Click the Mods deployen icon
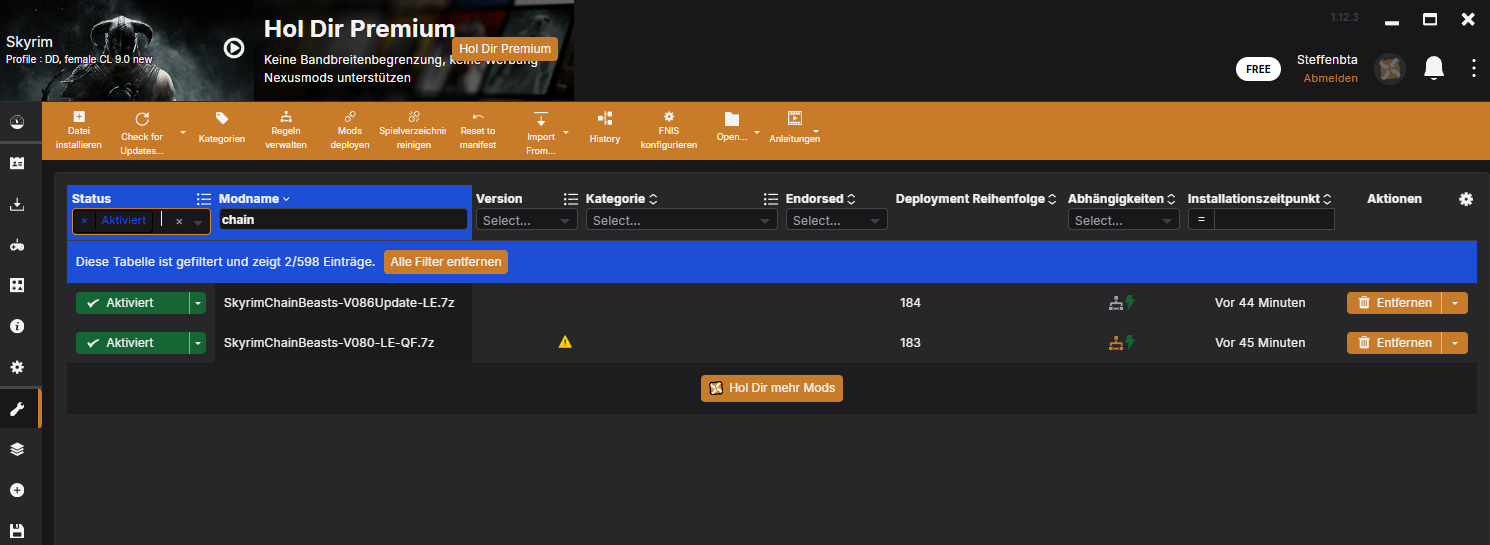The height and width of the screenshot is (545, 1490). pyautogui.click(x=350, y=129)
